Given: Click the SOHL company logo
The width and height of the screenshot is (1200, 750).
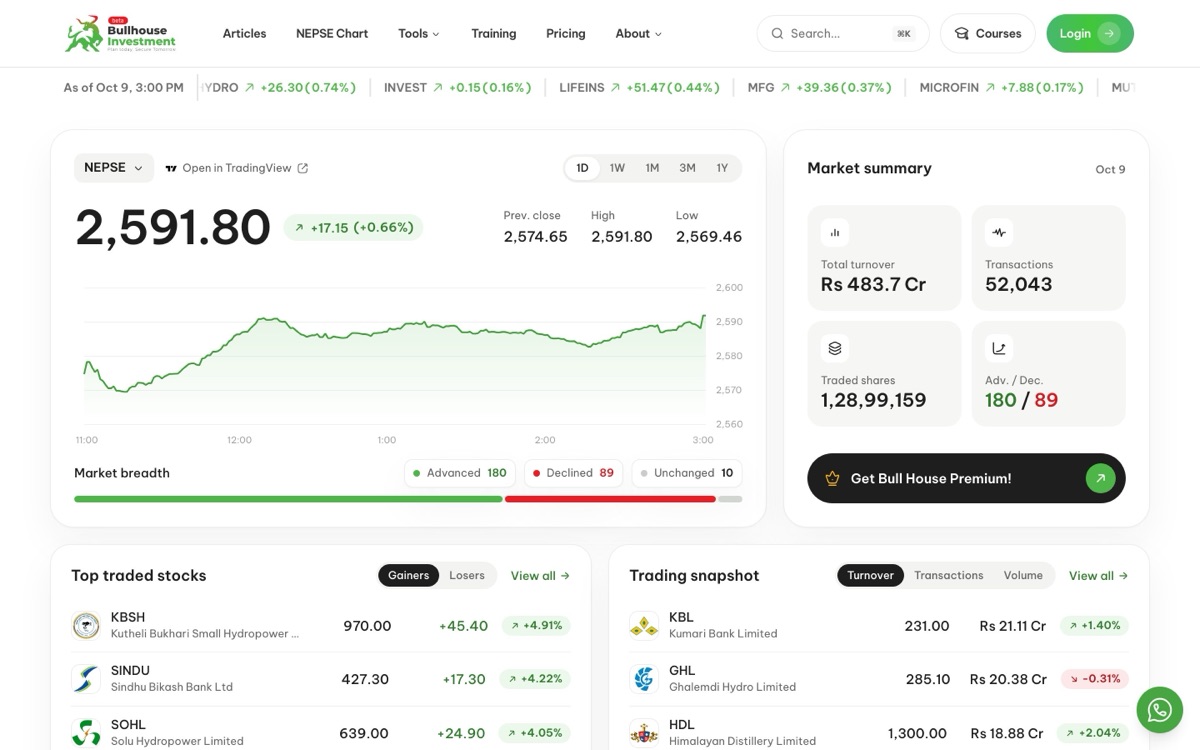Looking at the screenshot, I should [x=86, y=733].
